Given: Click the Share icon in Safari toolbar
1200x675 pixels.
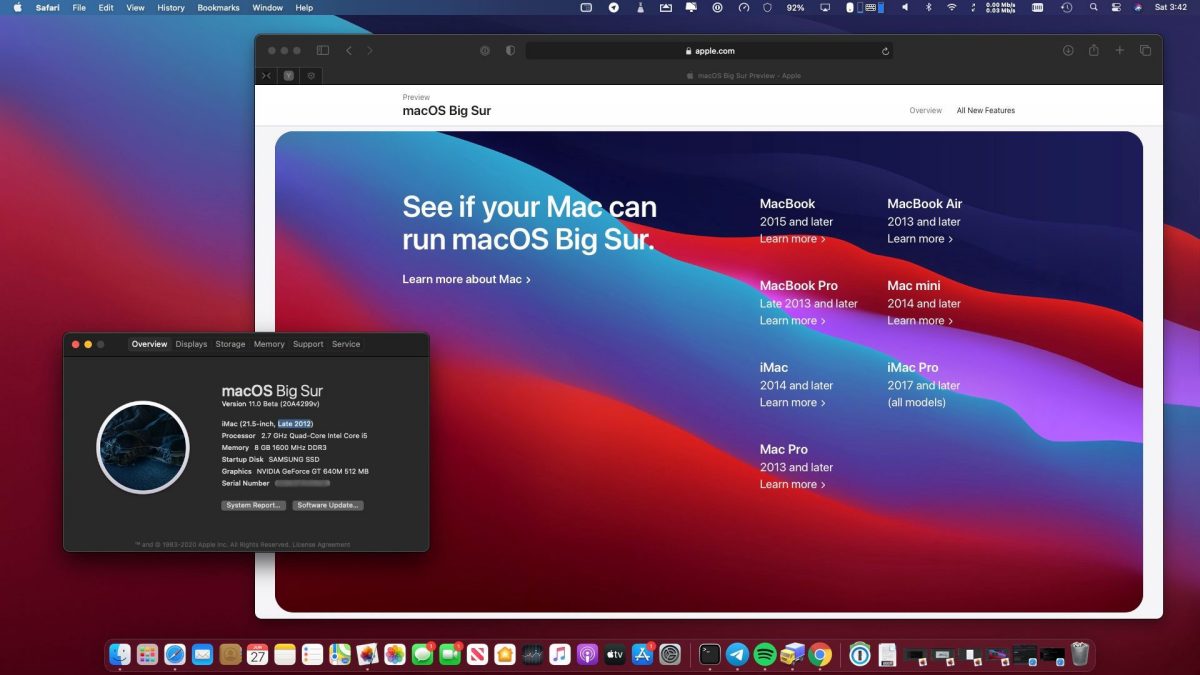Looking at the screenshot, I should 1094,50.
